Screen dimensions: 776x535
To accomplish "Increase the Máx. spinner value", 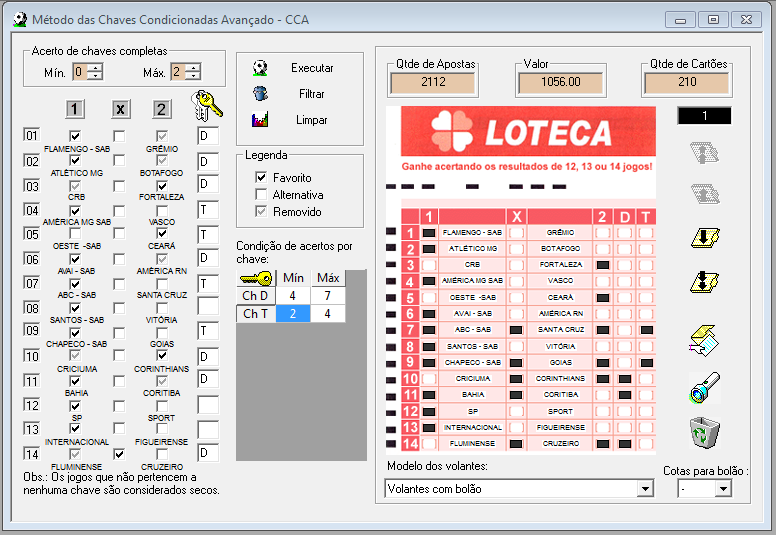I will tap(194, 68).
